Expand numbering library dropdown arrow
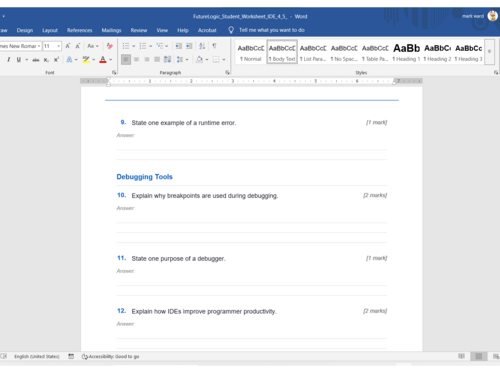This screenshot has width=500, height=375. [x=150, y=46]
